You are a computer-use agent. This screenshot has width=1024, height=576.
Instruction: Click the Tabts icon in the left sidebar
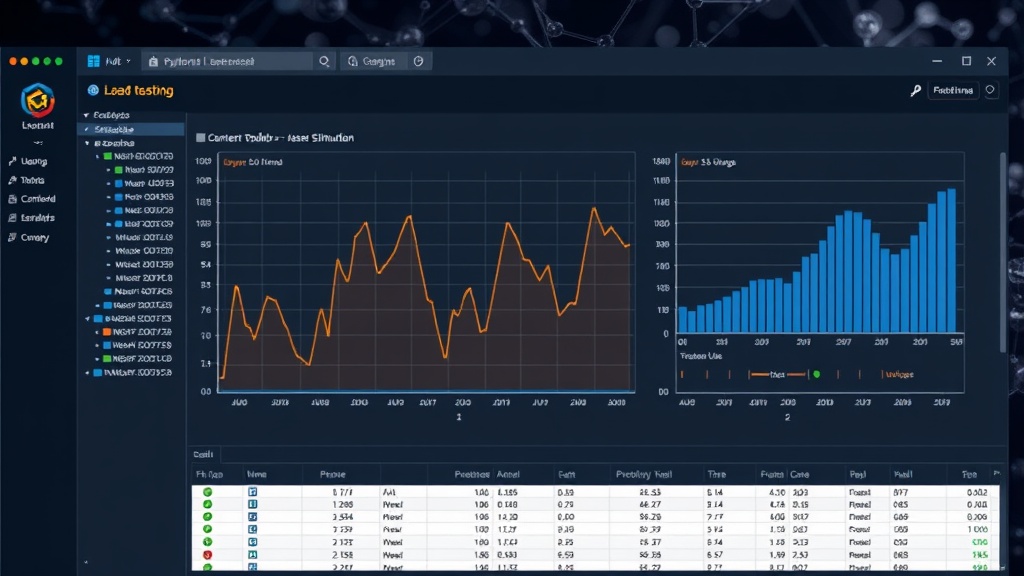[12, 180]
